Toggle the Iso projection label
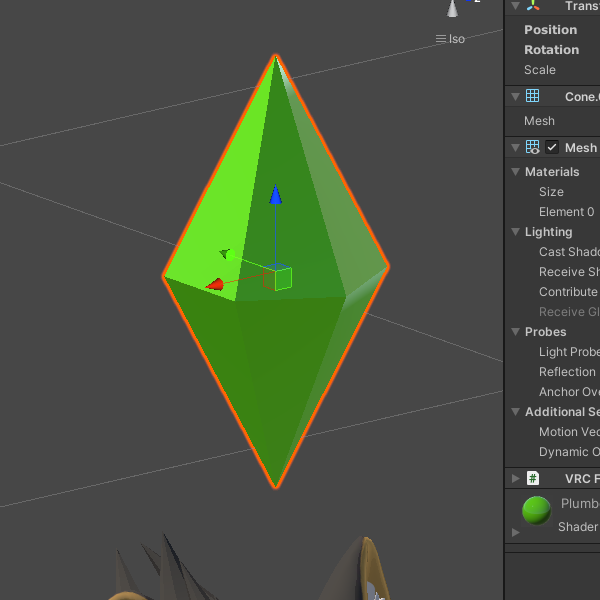The height and width of the screenshot is (600, 600). point(457,39)
